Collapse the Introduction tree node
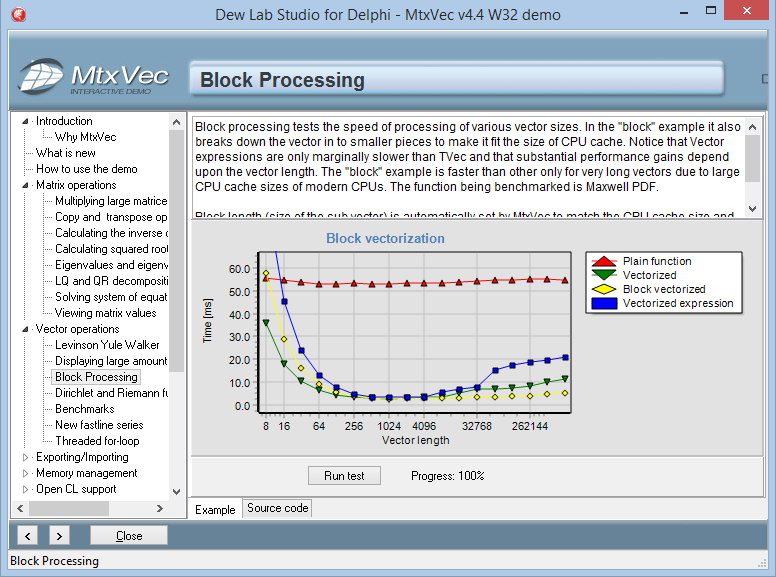Screen dimensions: 776x577 [x=25, y=121]
